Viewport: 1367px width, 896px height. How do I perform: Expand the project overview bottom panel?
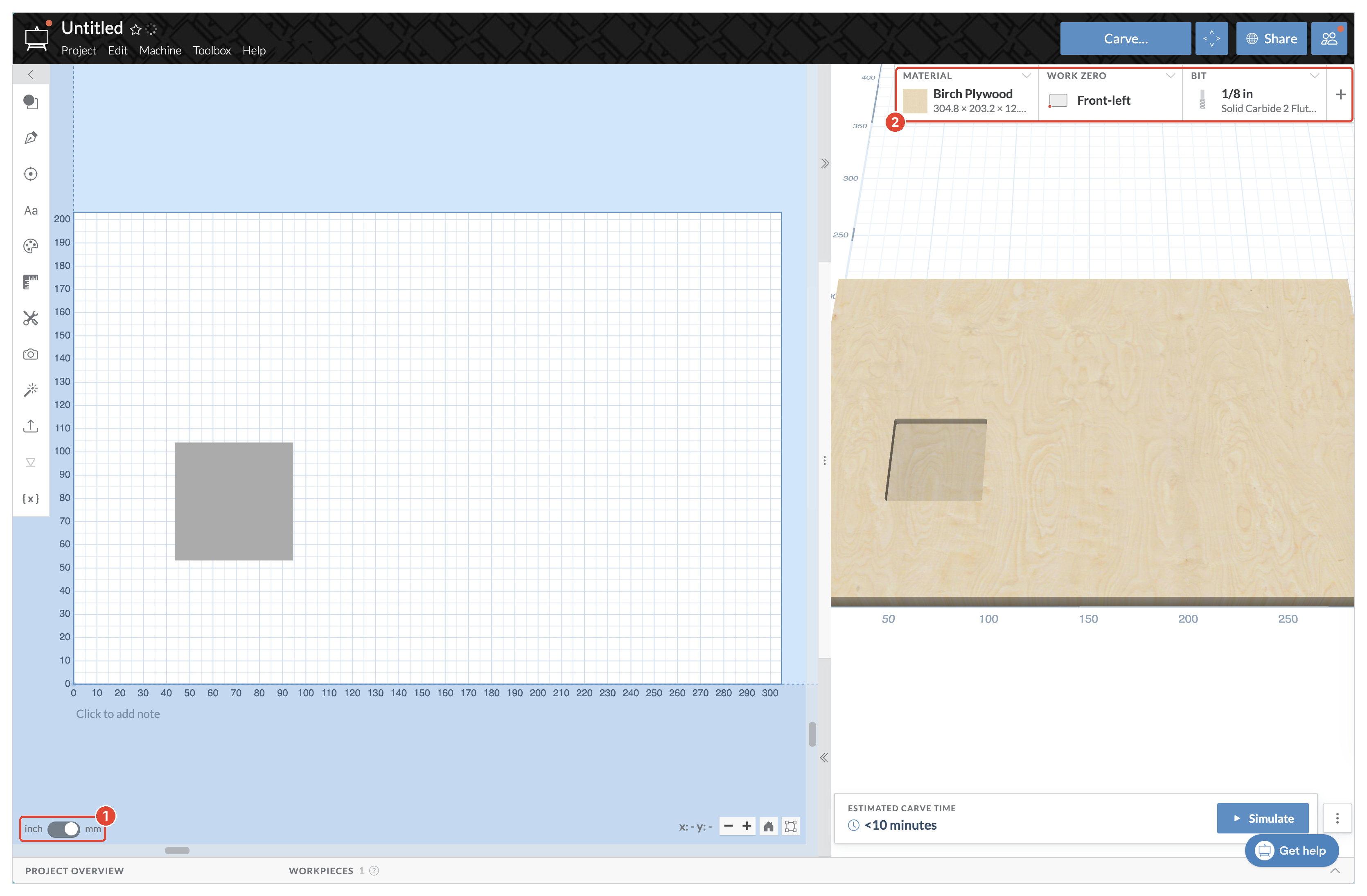[x=1335, y=871]
